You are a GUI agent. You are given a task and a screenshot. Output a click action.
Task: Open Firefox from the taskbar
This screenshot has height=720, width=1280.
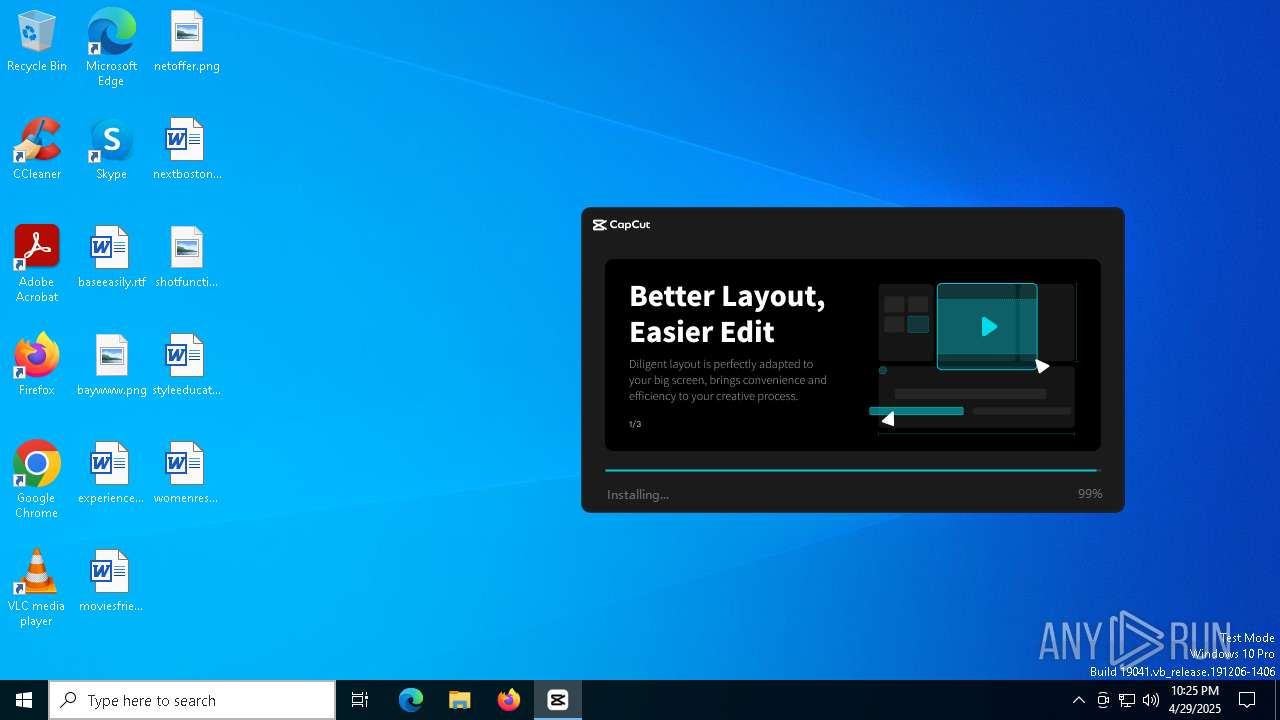(x=509, y=700)
